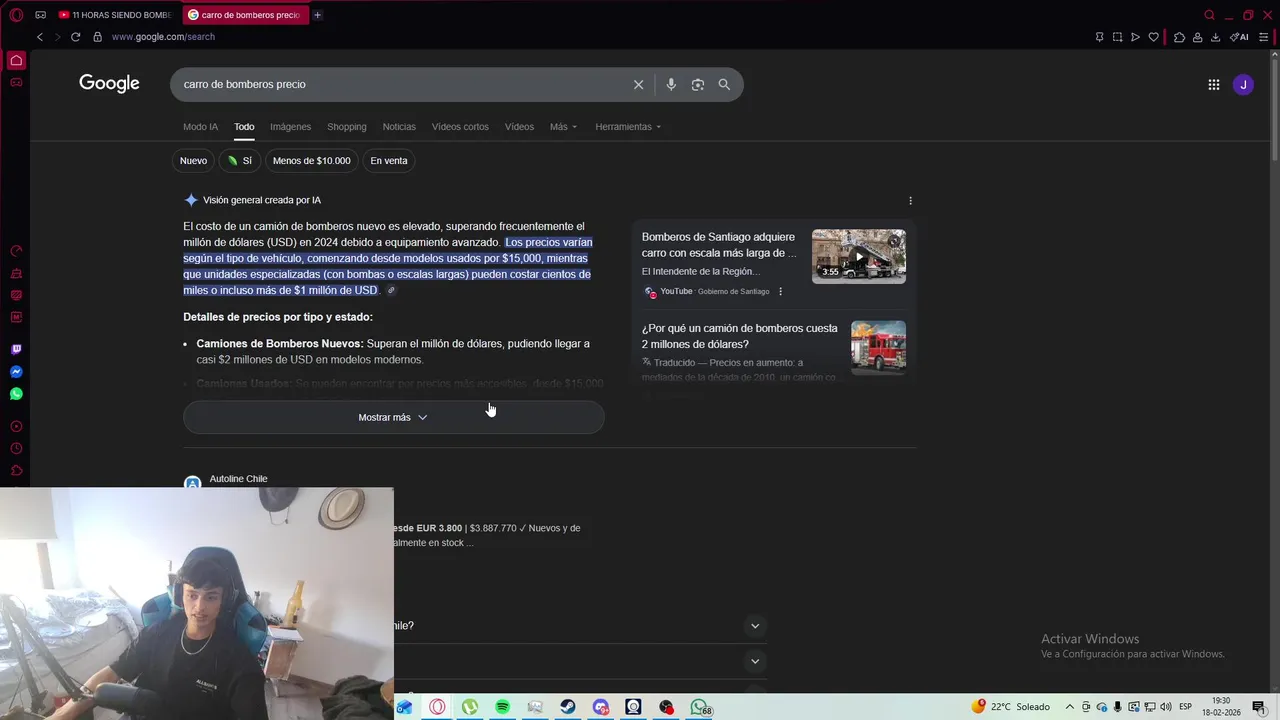Viewport: 1280px width, 720px height.
Task: Open '¿Por qué un camión de bomberos cuesta' article
Action: [739, 336]
